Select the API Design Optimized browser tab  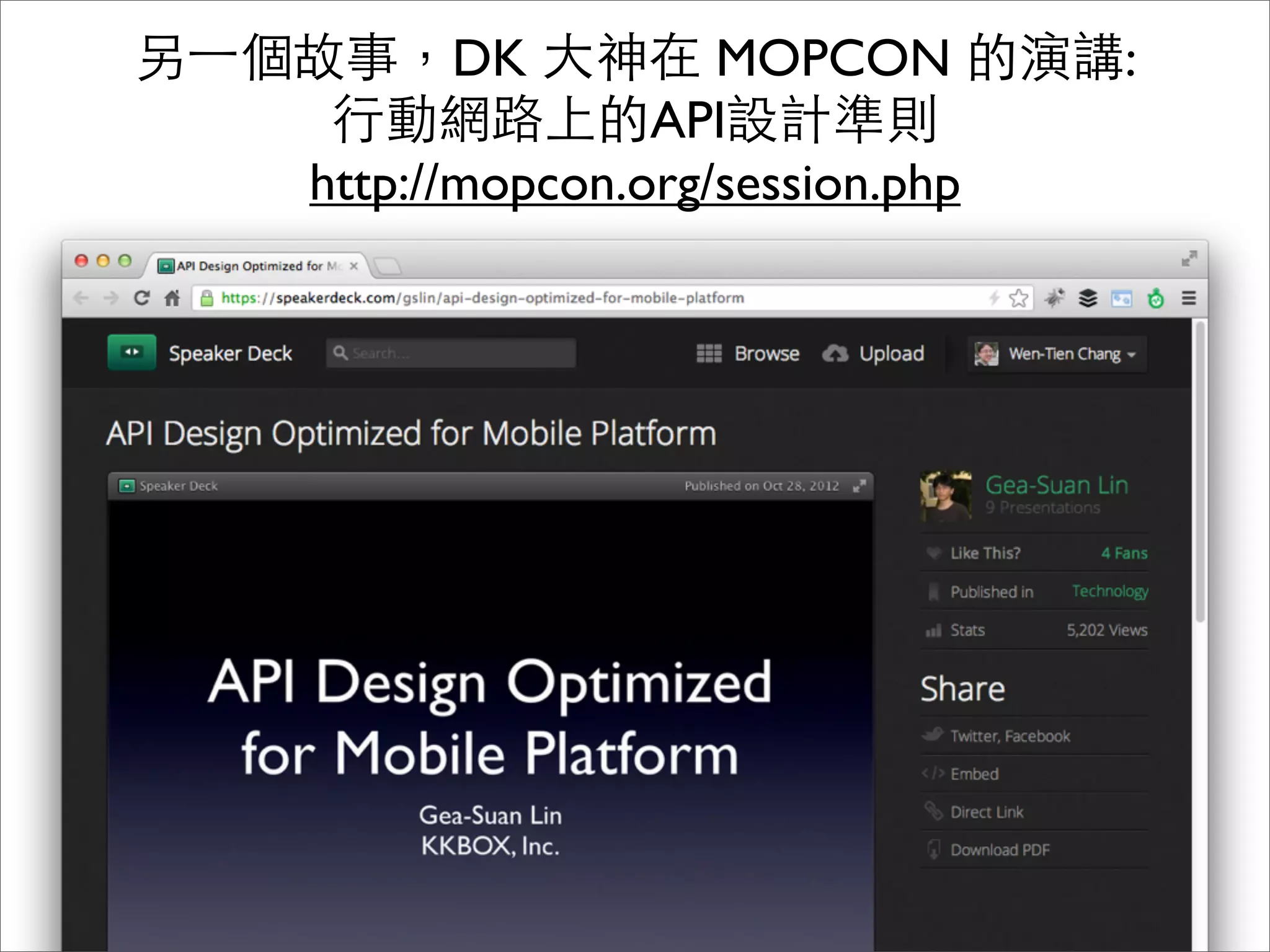click(257, 266)
